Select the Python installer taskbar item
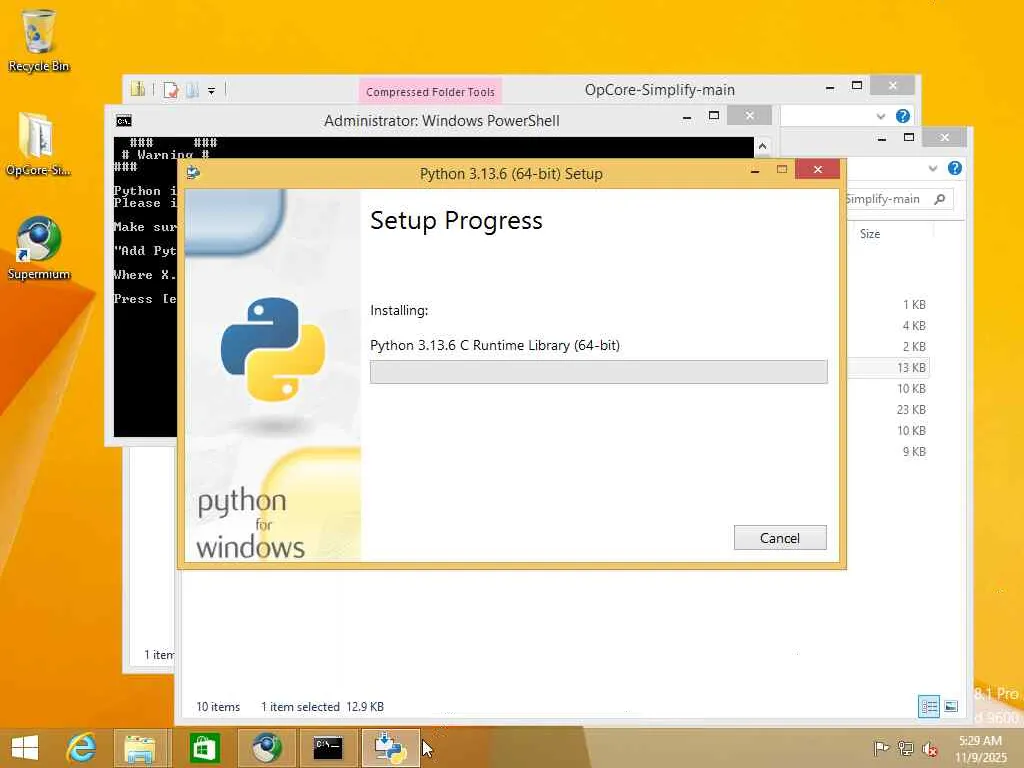The image size is (1024, 768). [x=390, y=748]
